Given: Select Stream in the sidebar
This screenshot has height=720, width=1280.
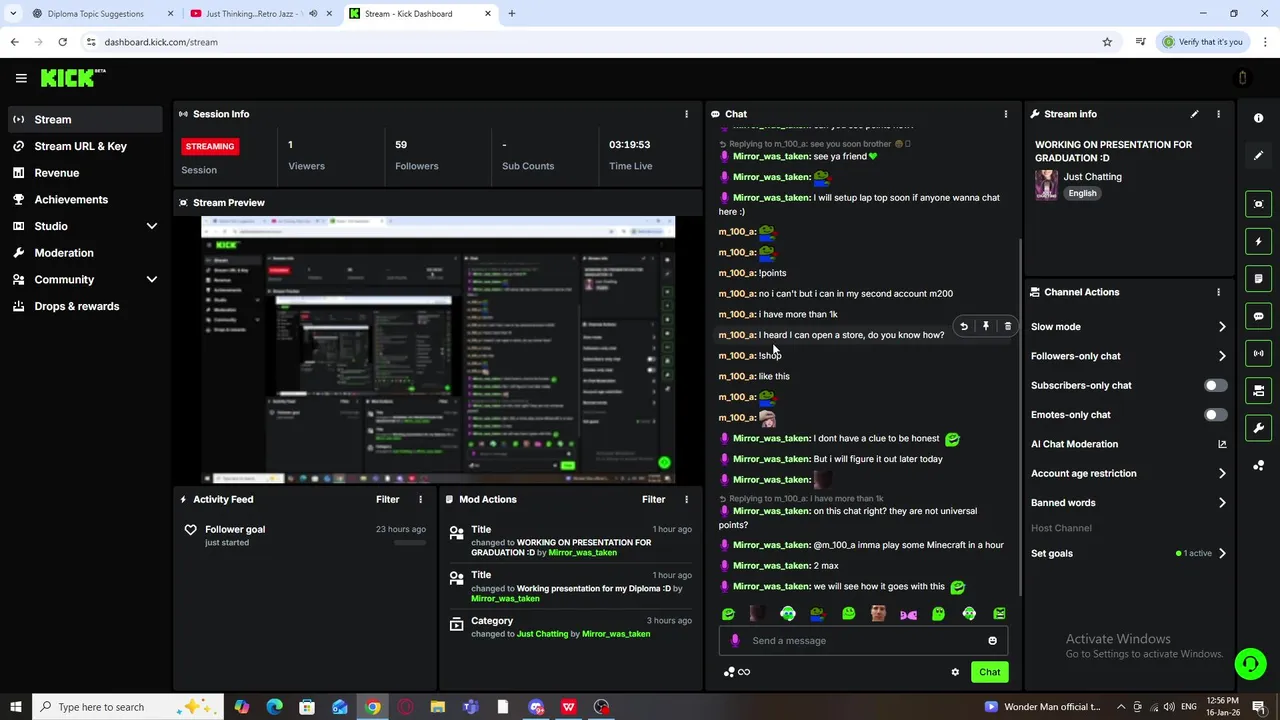Looking at the screenshot, I should click(x=85, y=119).
